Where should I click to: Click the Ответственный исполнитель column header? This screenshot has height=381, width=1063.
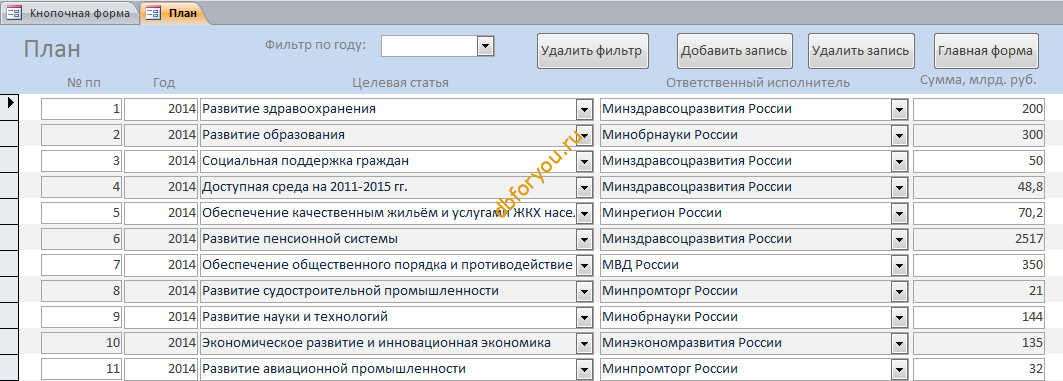[757, 83]
